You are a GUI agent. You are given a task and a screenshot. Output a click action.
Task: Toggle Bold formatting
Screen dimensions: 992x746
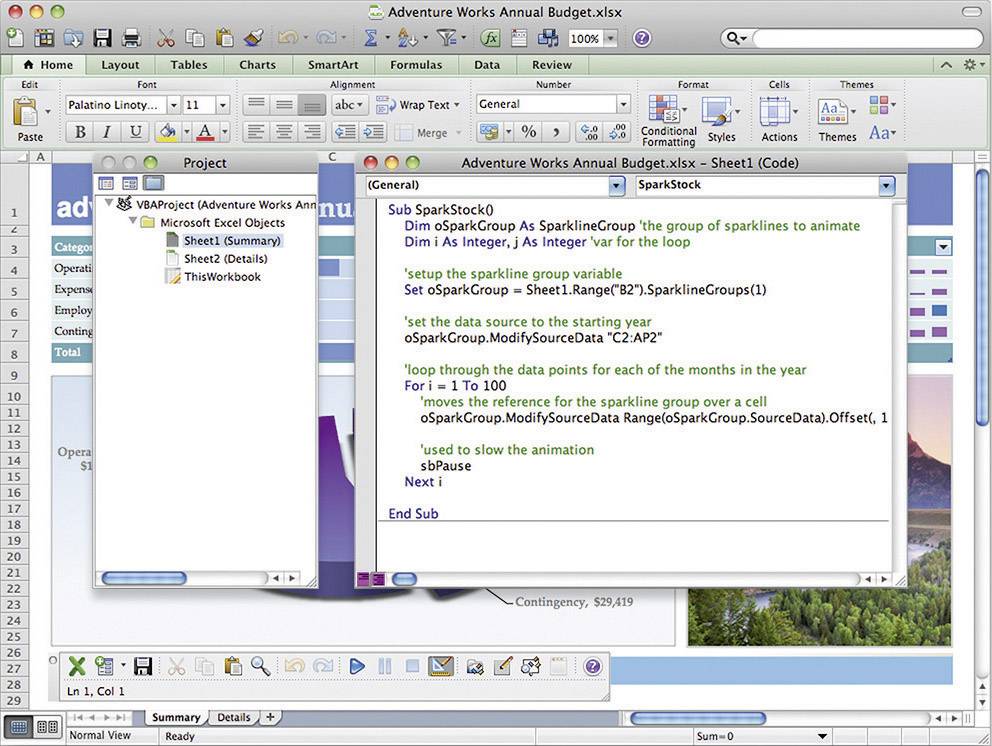[80, 132]
